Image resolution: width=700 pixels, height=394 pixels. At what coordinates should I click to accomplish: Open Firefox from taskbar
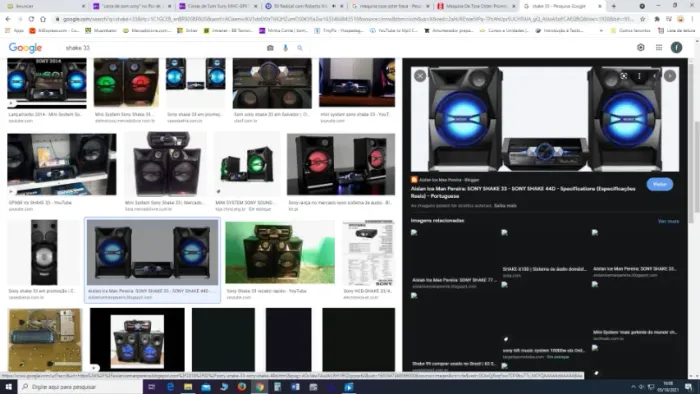click(x=242, y=386)
